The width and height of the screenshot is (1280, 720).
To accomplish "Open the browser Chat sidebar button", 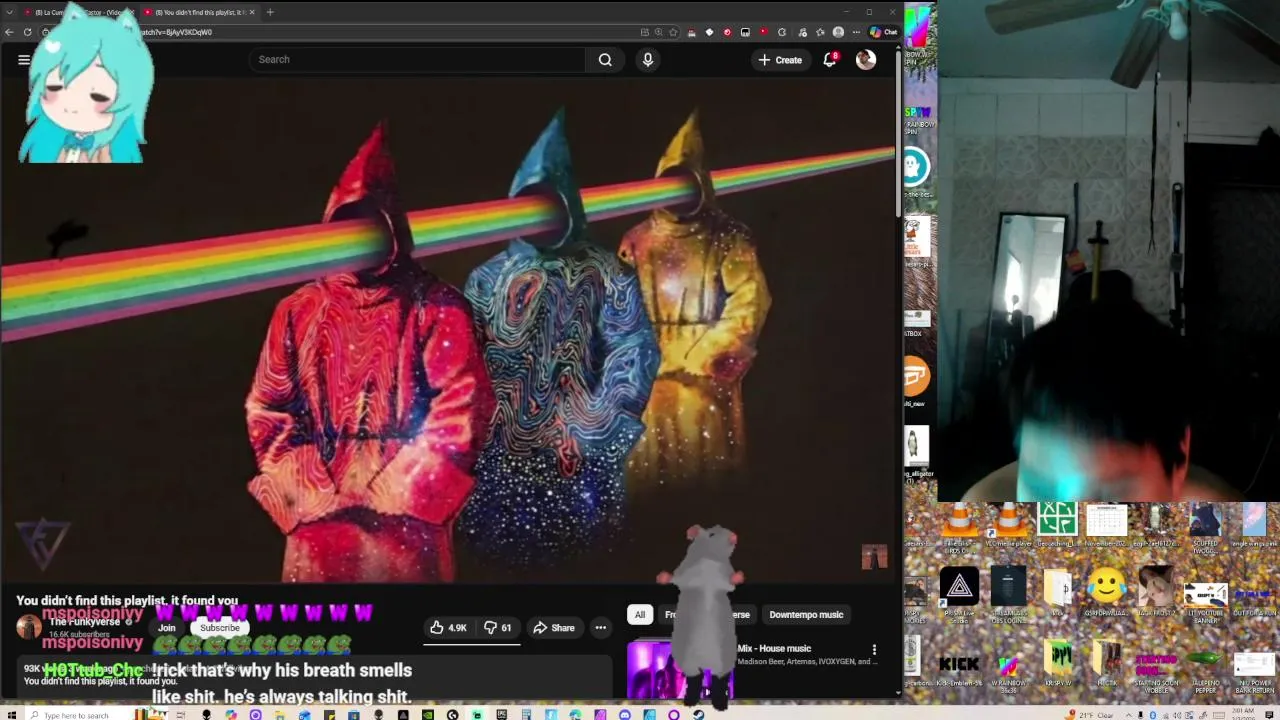I will click(884, 32).
